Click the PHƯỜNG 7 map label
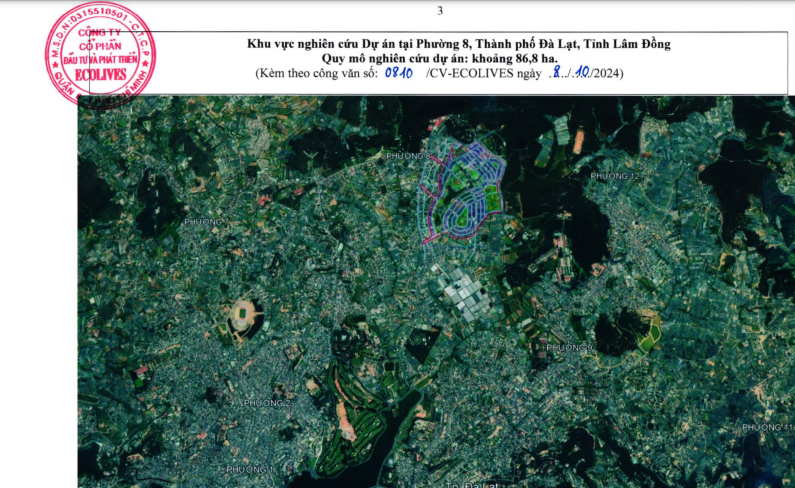The height and width of the screenshot is (488, 795). [206, 221]
